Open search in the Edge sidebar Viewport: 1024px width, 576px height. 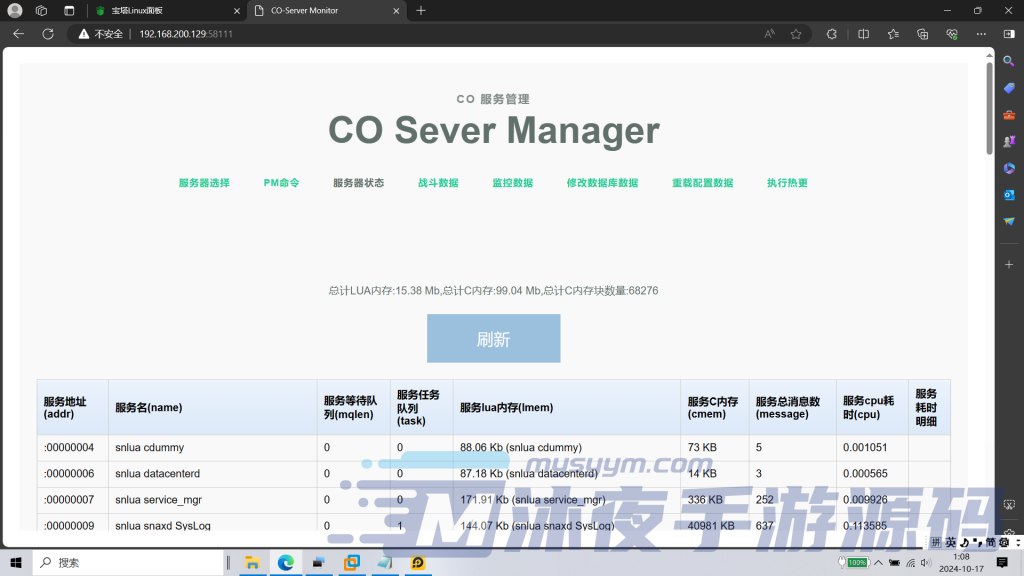point(1011,61)
